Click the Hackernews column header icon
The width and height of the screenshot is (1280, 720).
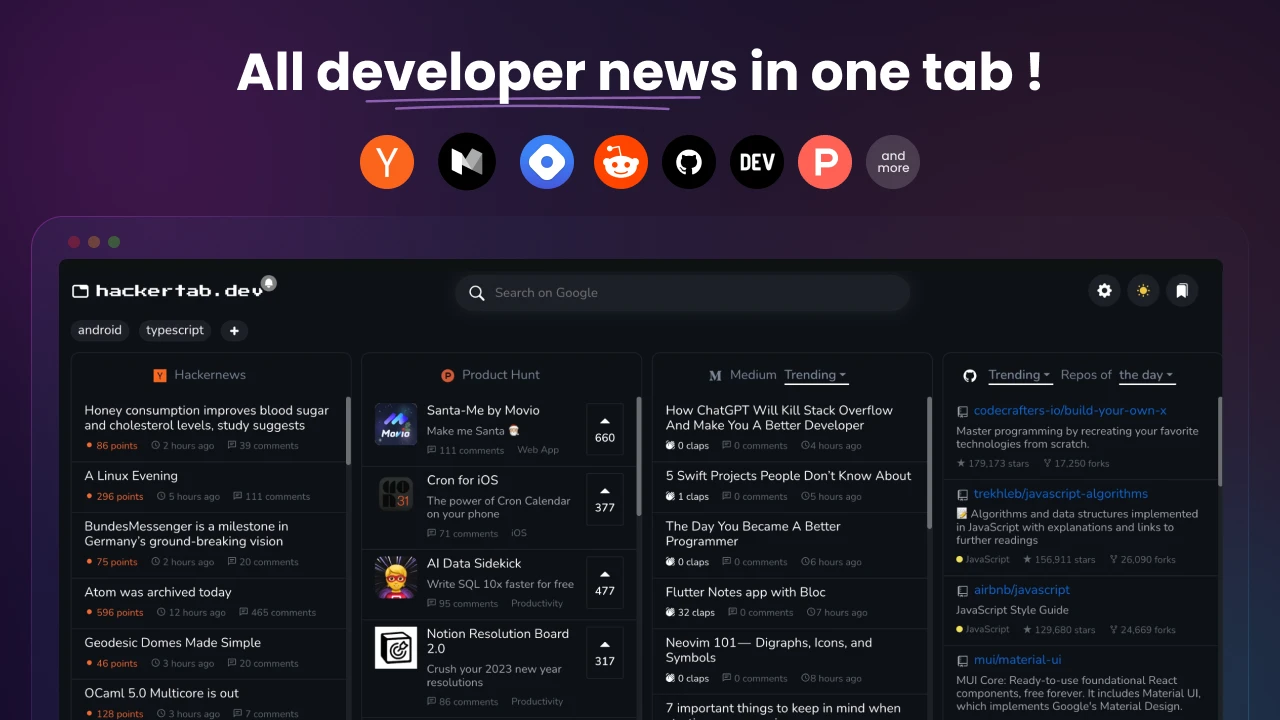point(160,375)
